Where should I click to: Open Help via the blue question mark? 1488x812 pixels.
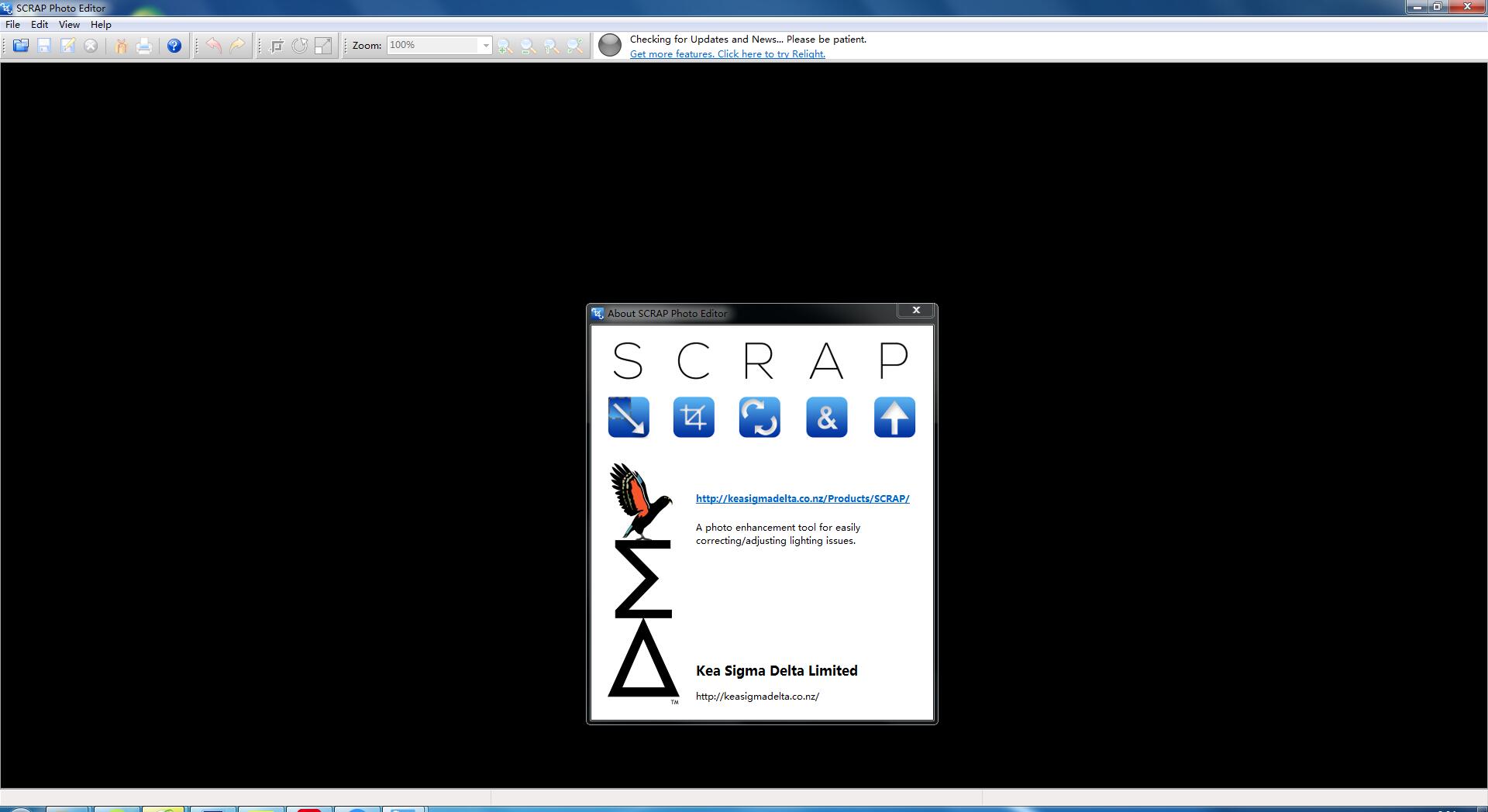174,46
